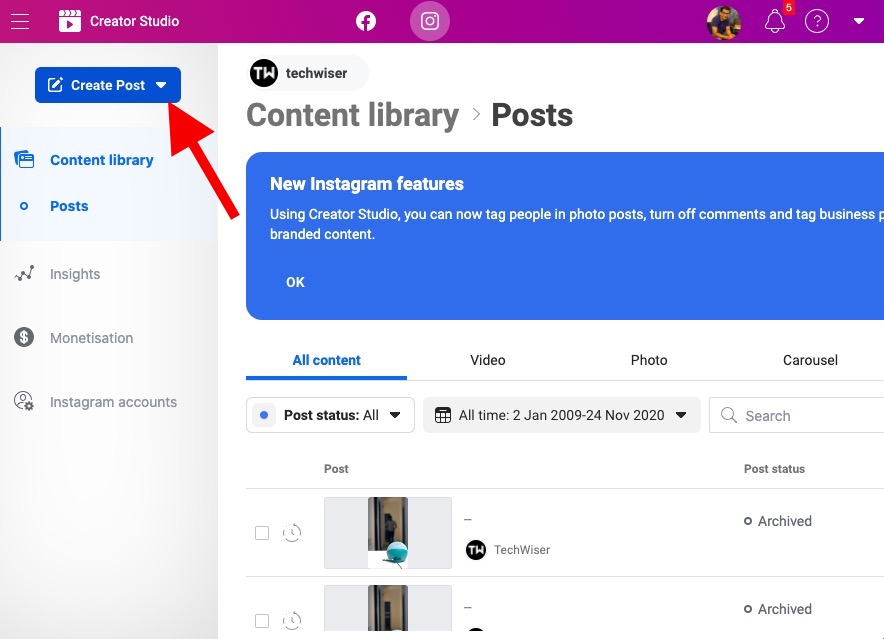Open Content library in sidebar
This screenshot has height=639, width=884.
tap(101, 160)
